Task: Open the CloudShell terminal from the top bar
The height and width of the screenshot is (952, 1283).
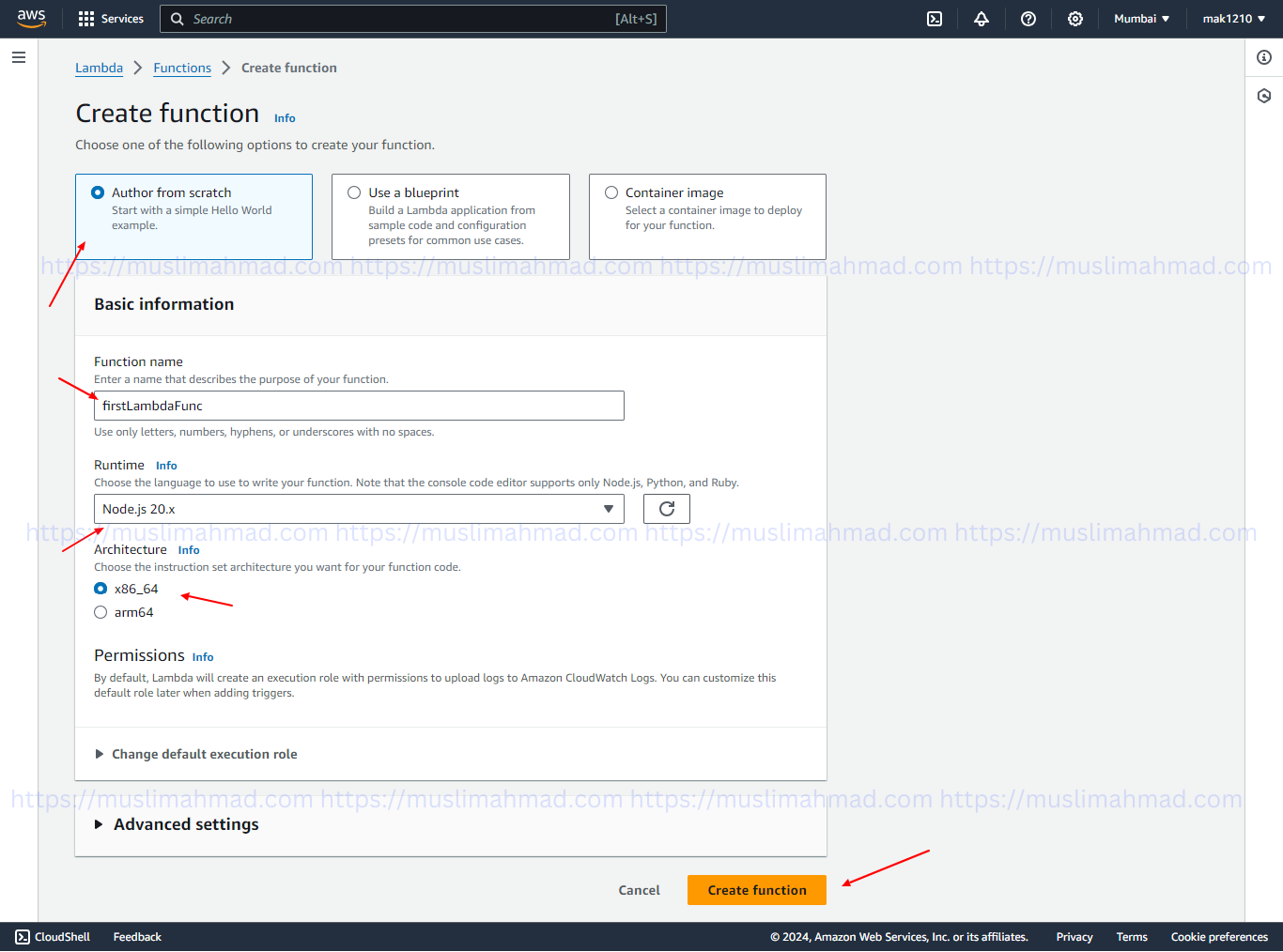Action: [x=934, y=19]
